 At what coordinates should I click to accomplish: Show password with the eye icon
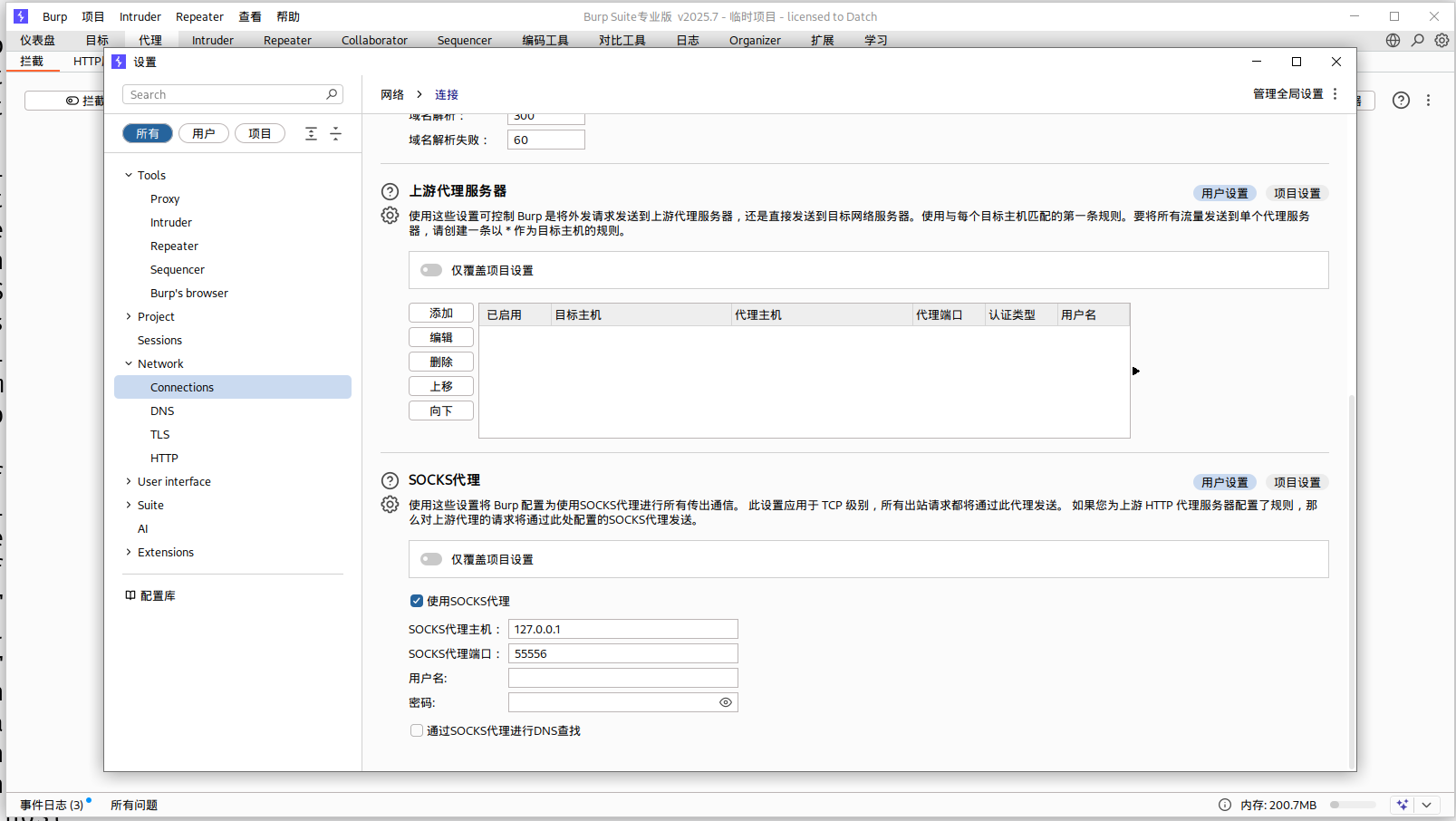pos(726,702)
